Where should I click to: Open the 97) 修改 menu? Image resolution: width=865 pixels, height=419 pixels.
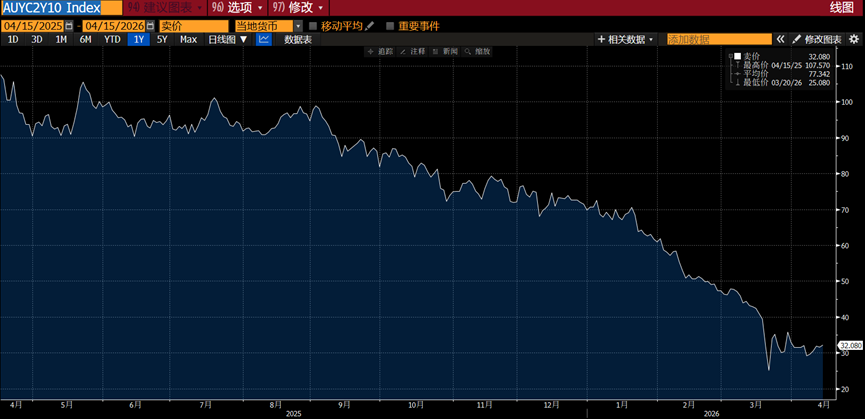[x=297, y=8]
